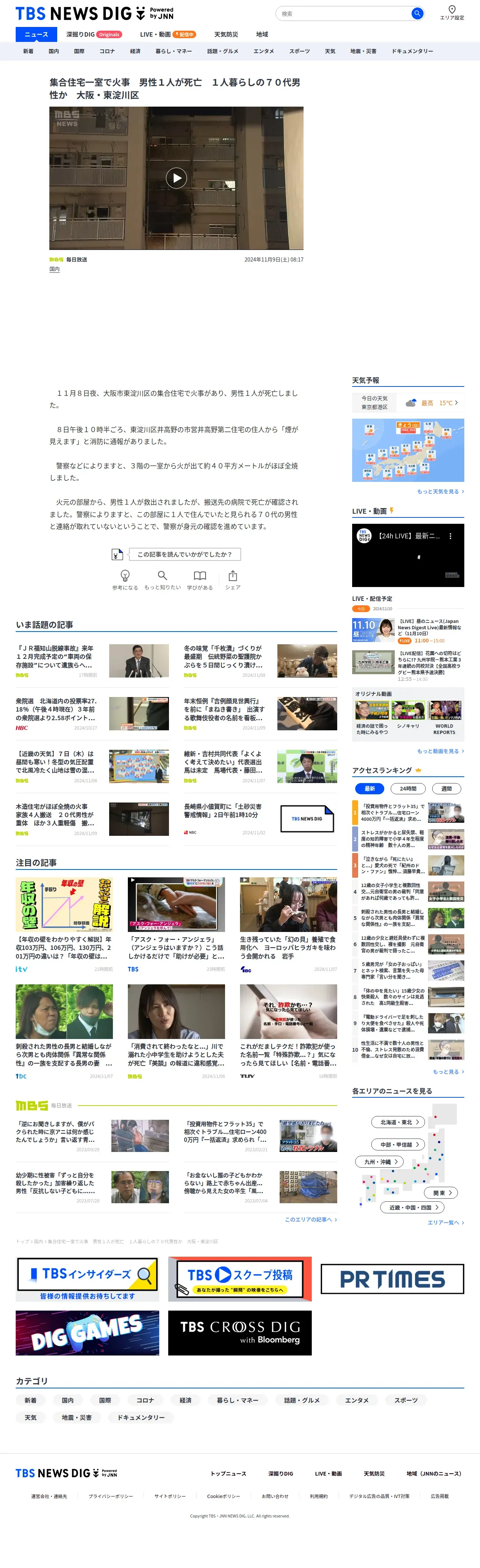Open ranking item 1 about フラット35
480x1568 pixels.
(x=408, y=813)
